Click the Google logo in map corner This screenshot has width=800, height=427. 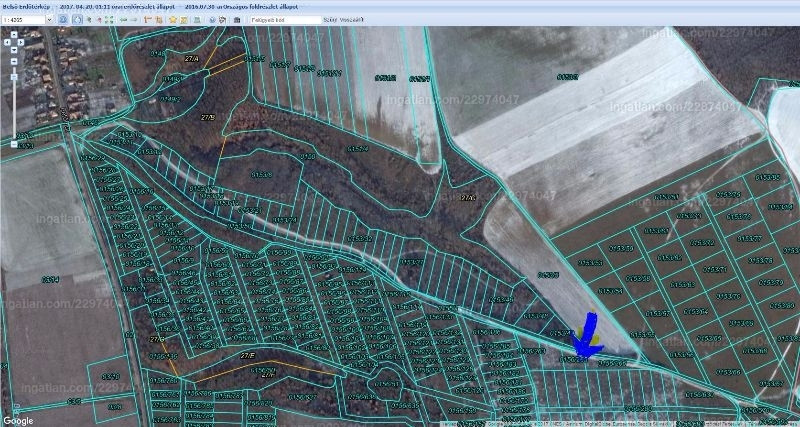[18, 420]
